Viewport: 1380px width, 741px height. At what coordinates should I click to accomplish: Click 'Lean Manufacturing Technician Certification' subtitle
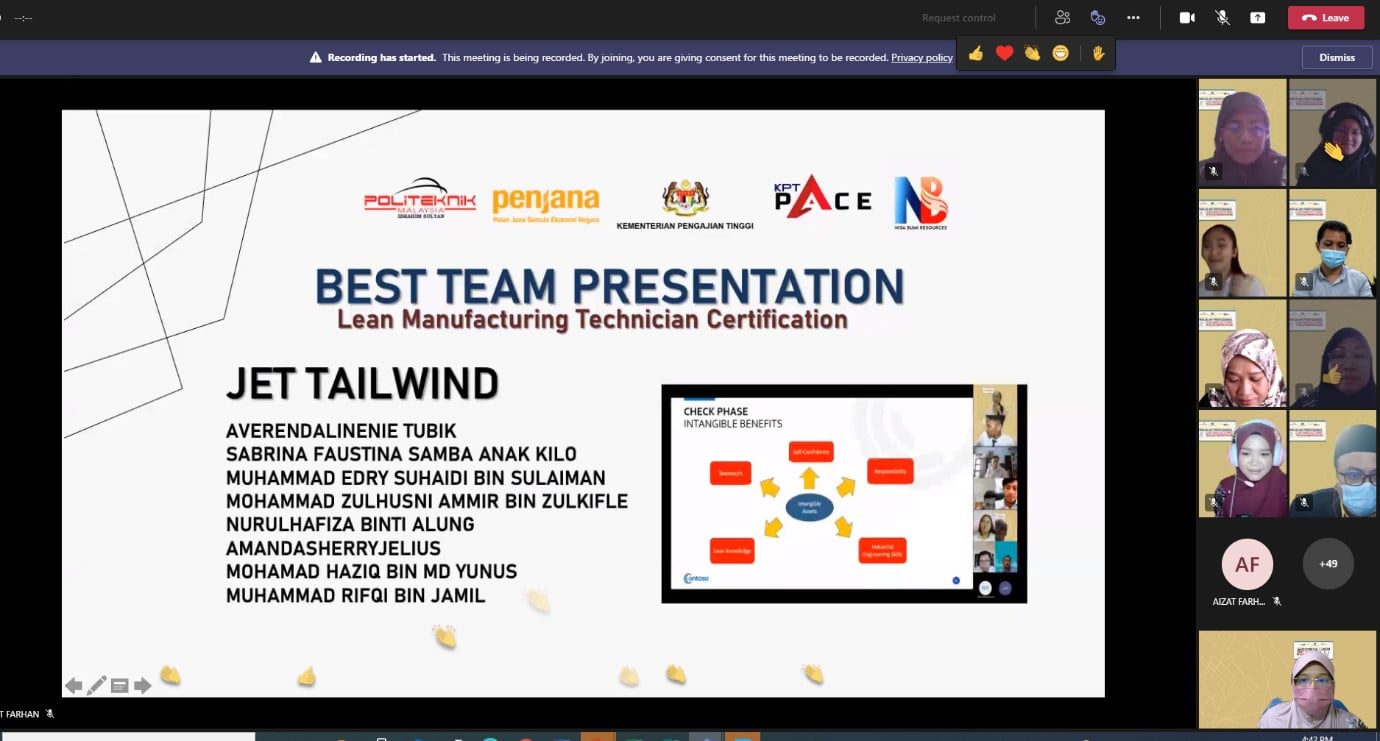pos(592,320)
